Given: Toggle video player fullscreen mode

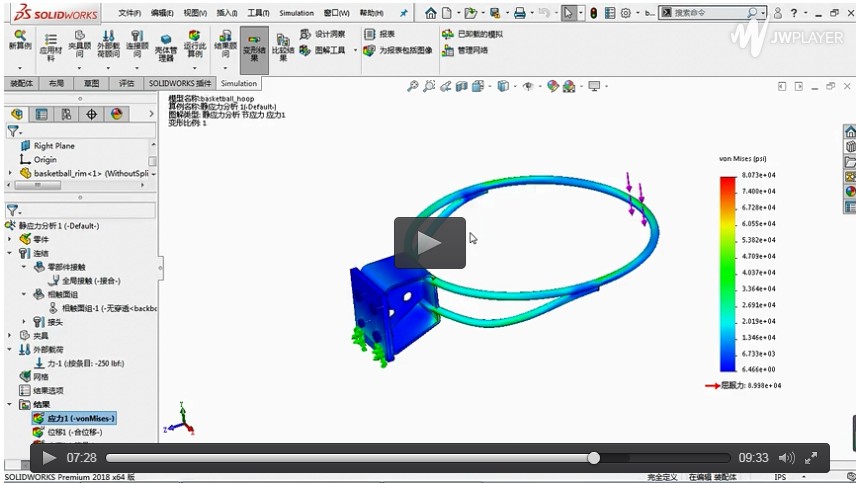Looking at the screenshot, I should coord(812,458).
